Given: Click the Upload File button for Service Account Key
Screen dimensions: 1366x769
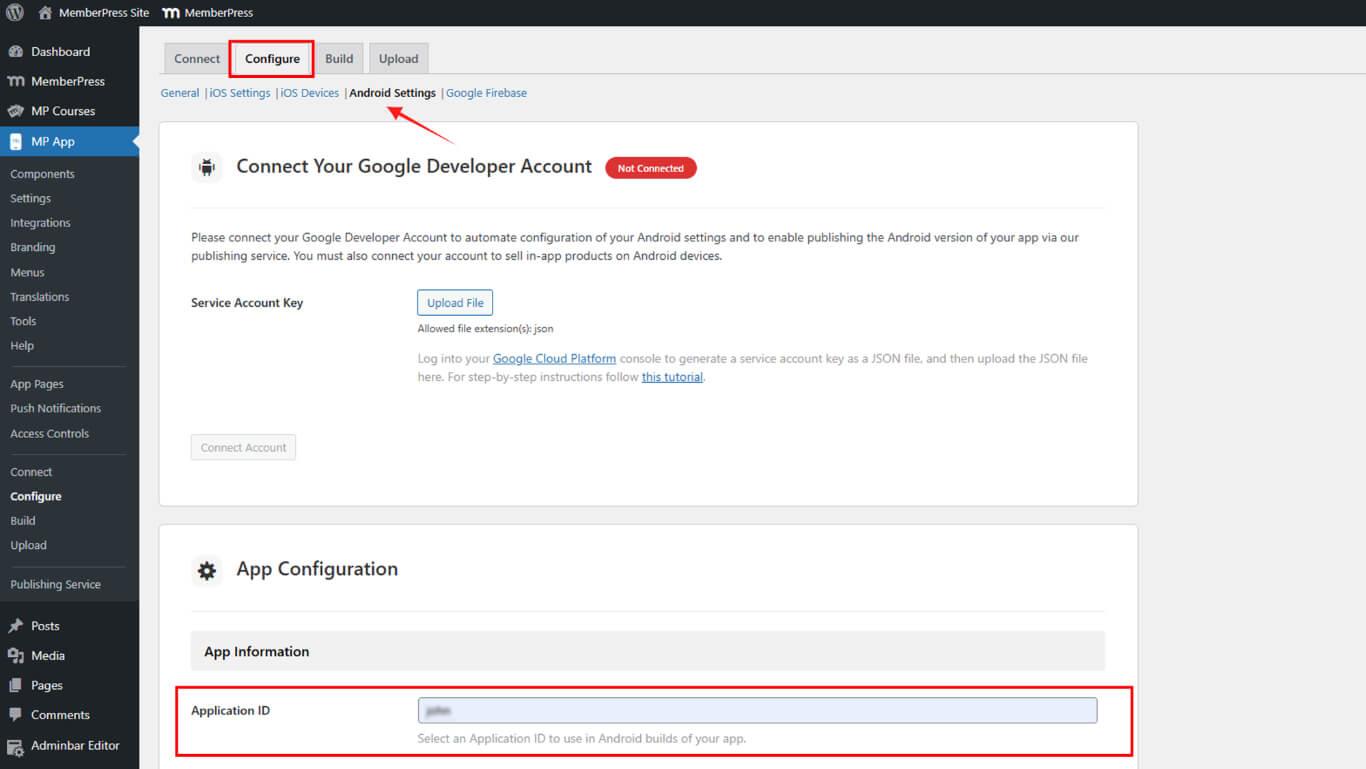Looking at the screenshot, I should coord(454,302).
